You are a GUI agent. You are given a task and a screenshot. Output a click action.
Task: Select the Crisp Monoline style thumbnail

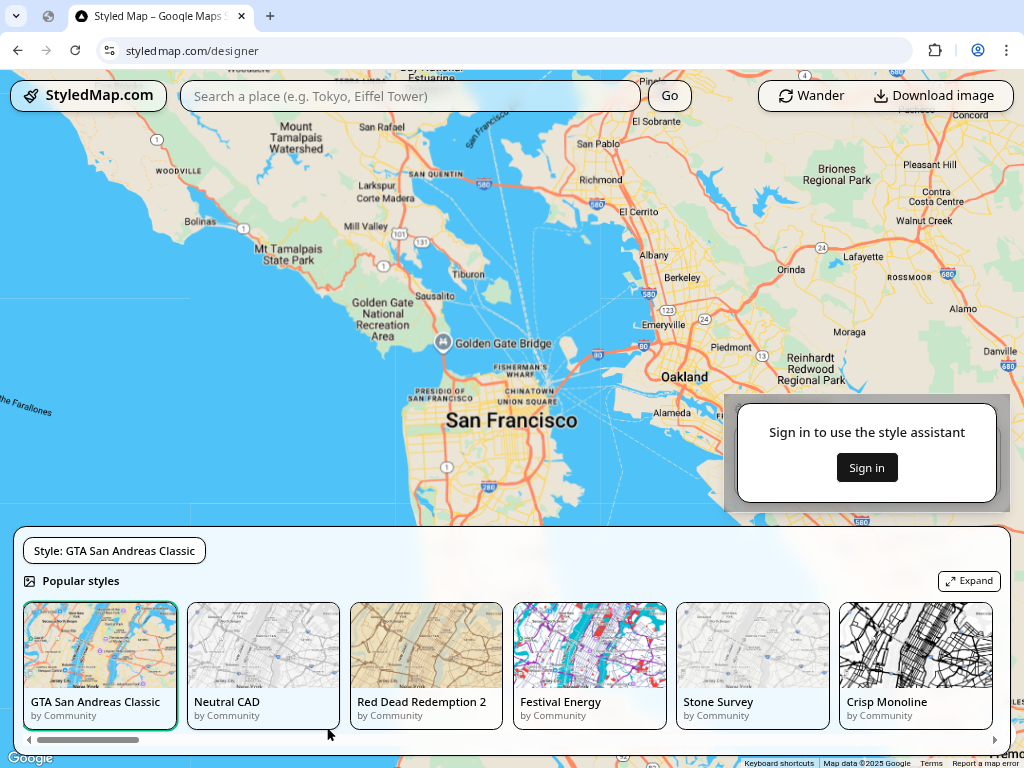916,665
